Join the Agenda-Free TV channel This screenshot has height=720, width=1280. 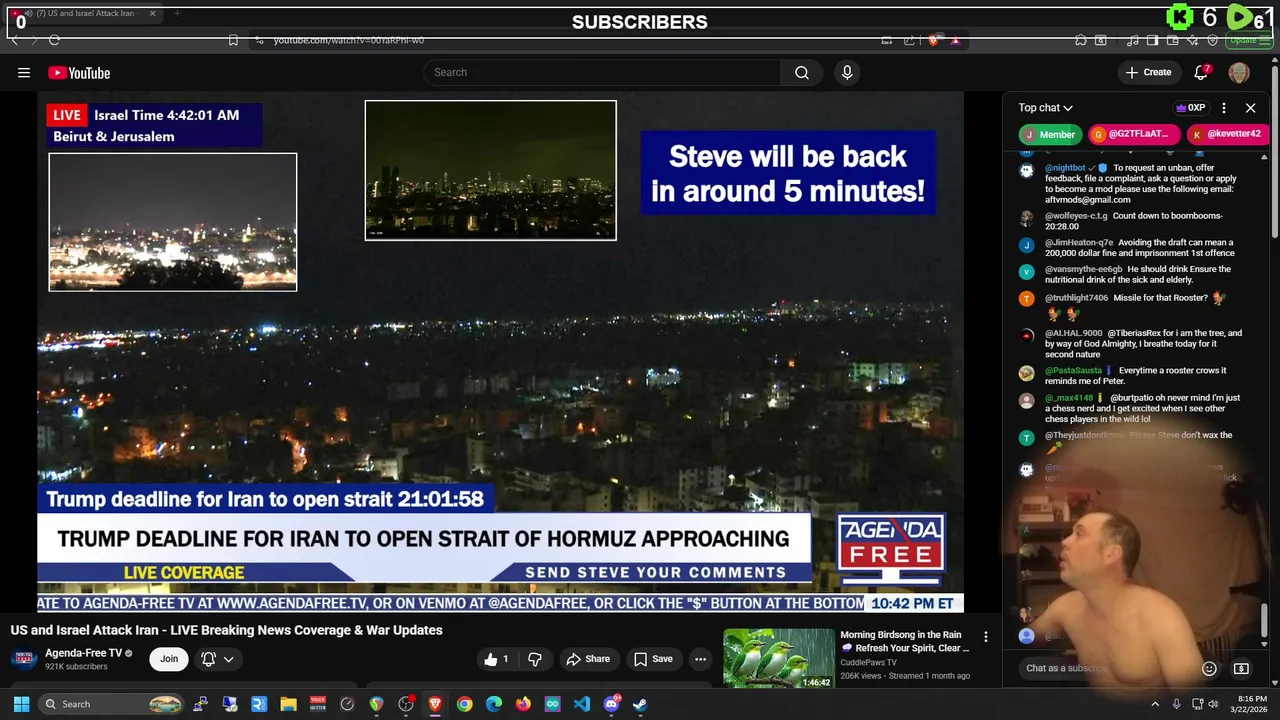coord(169,659)
